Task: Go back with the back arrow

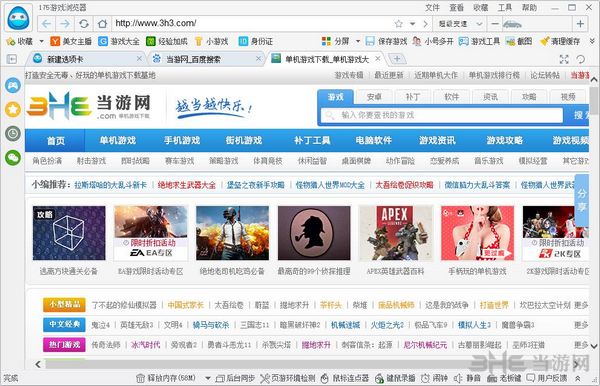Action: tap(46, 24)
